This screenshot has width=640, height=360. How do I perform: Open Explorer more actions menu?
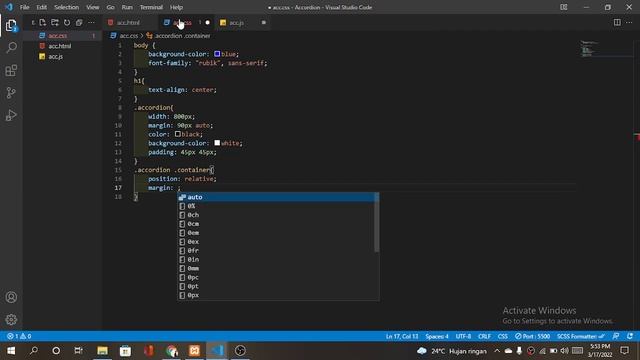91,22
